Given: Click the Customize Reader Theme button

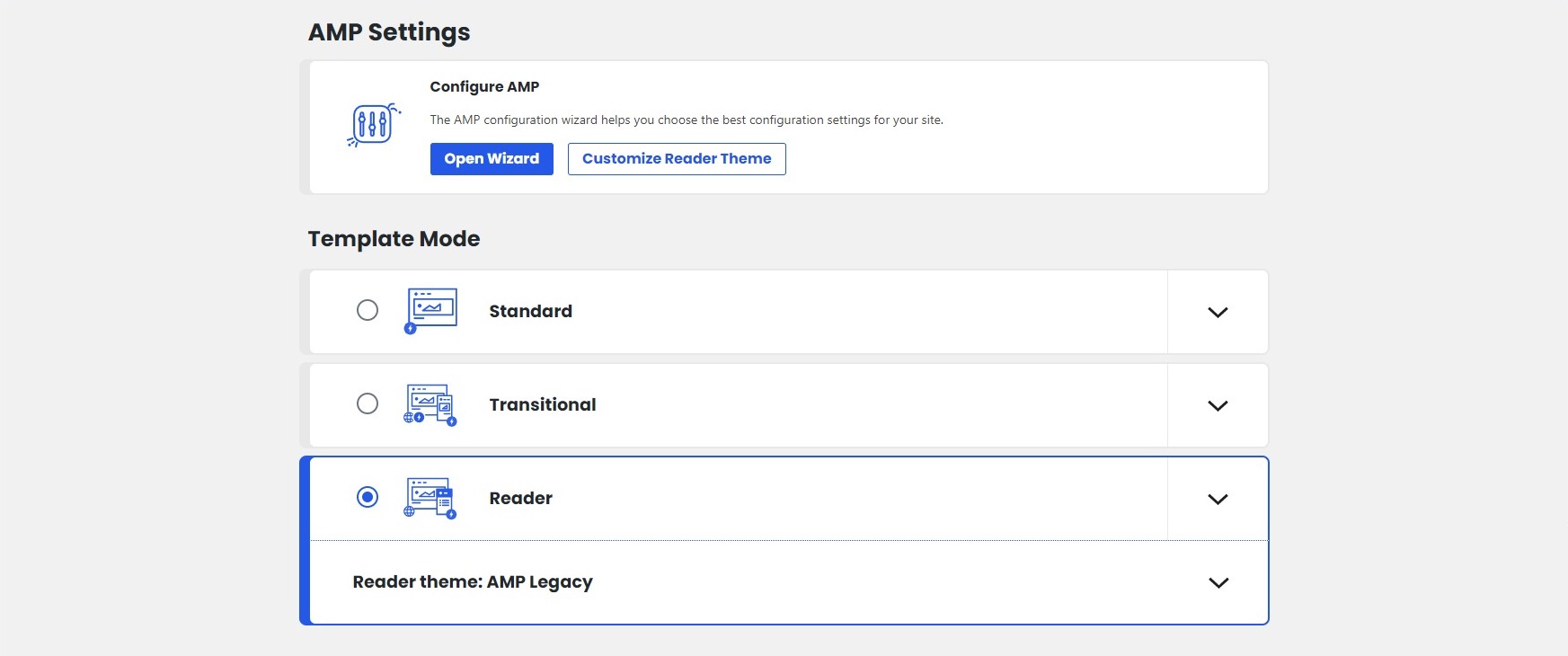Looking at the screenshot, I should coord(677,159).
